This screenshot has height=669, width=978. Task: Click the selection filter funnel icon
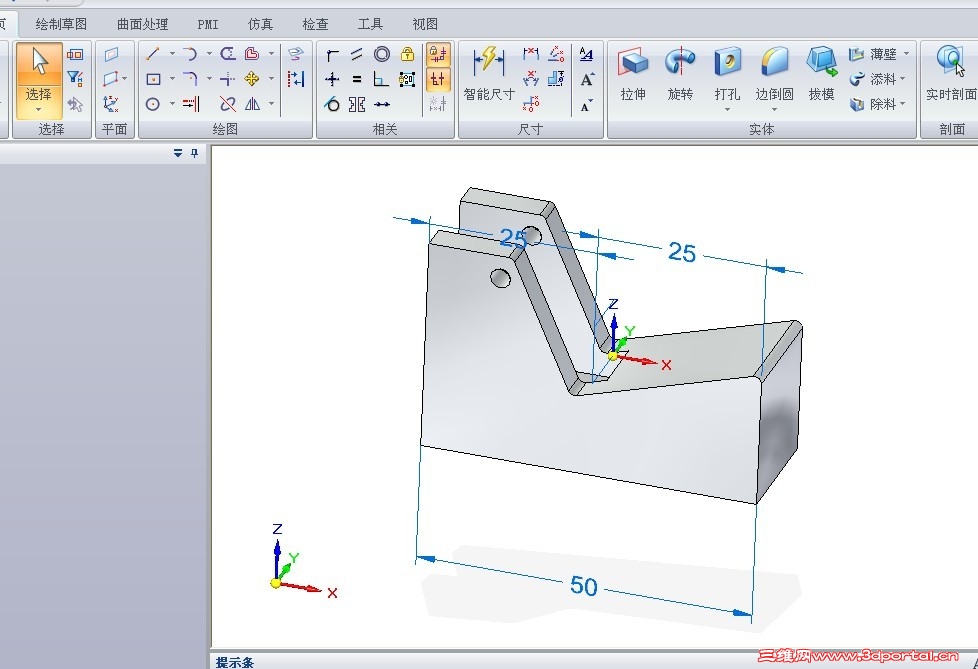tap(75, 79)
